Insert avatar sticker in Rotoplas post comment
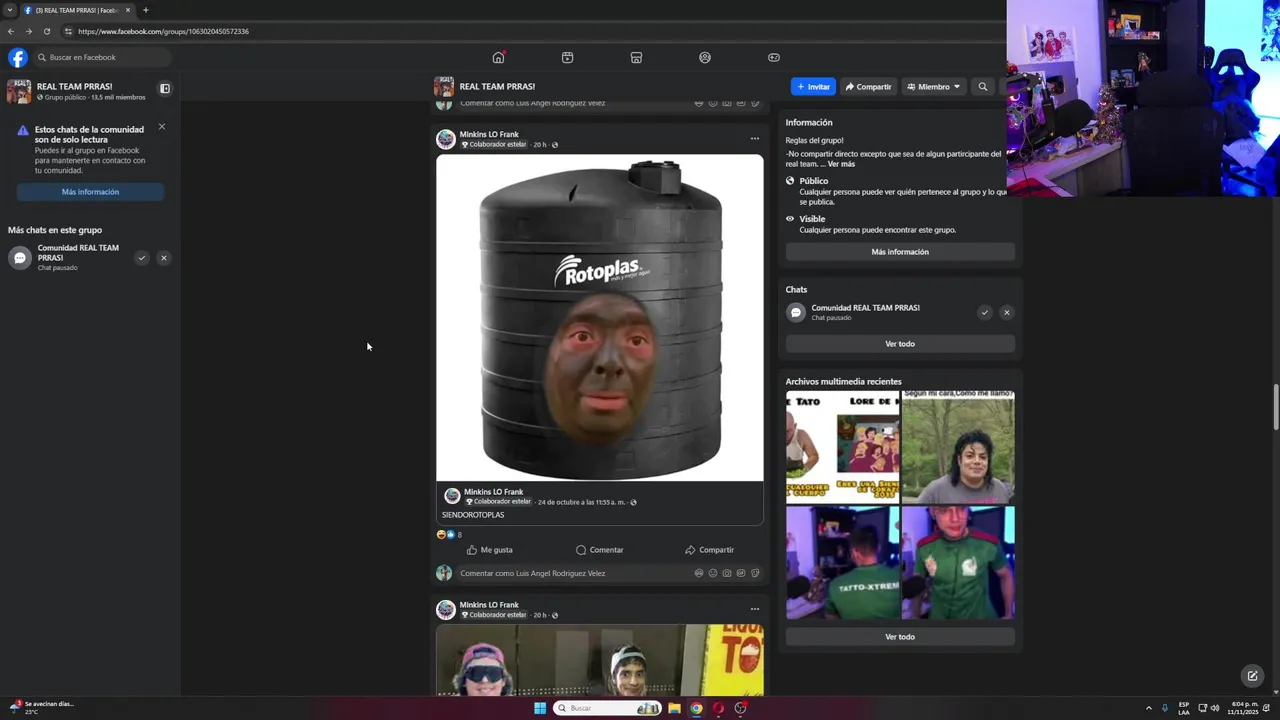This screenshot has height=720, width=1280. coord(699,573)
